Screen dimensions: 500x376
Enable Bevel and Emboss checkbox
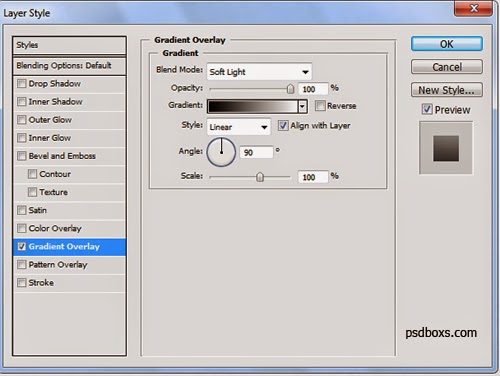(x=22, y=156)
